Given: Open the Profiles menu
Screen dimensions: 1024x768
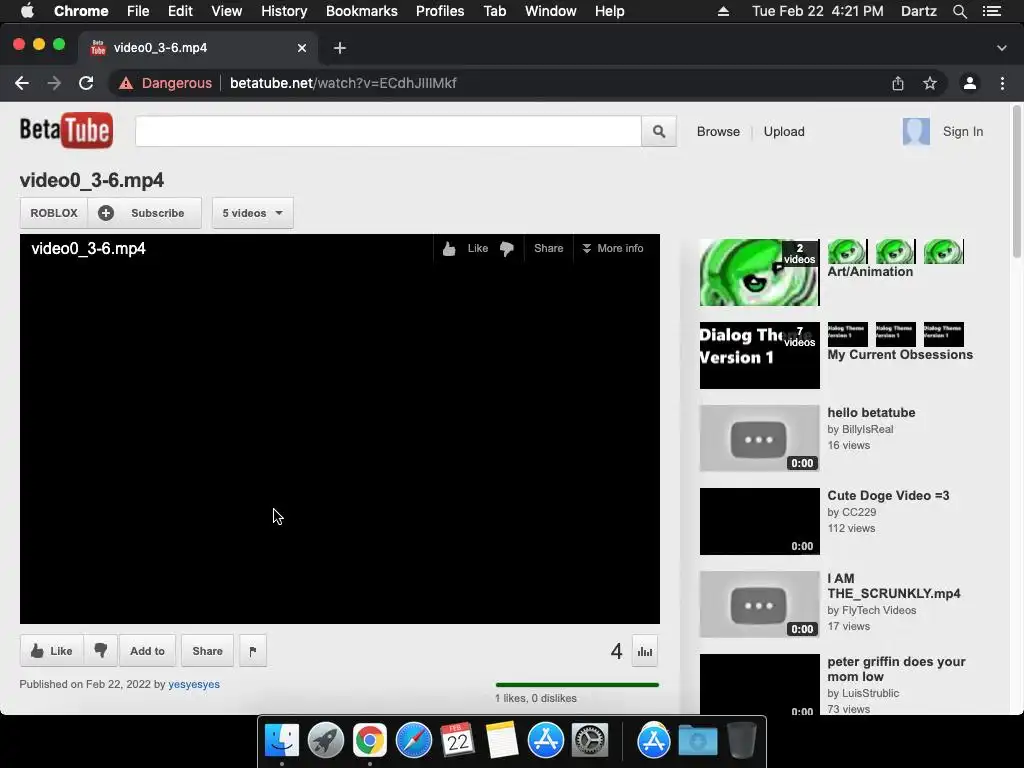Looking at the screenshot, I should coord(440,11).
